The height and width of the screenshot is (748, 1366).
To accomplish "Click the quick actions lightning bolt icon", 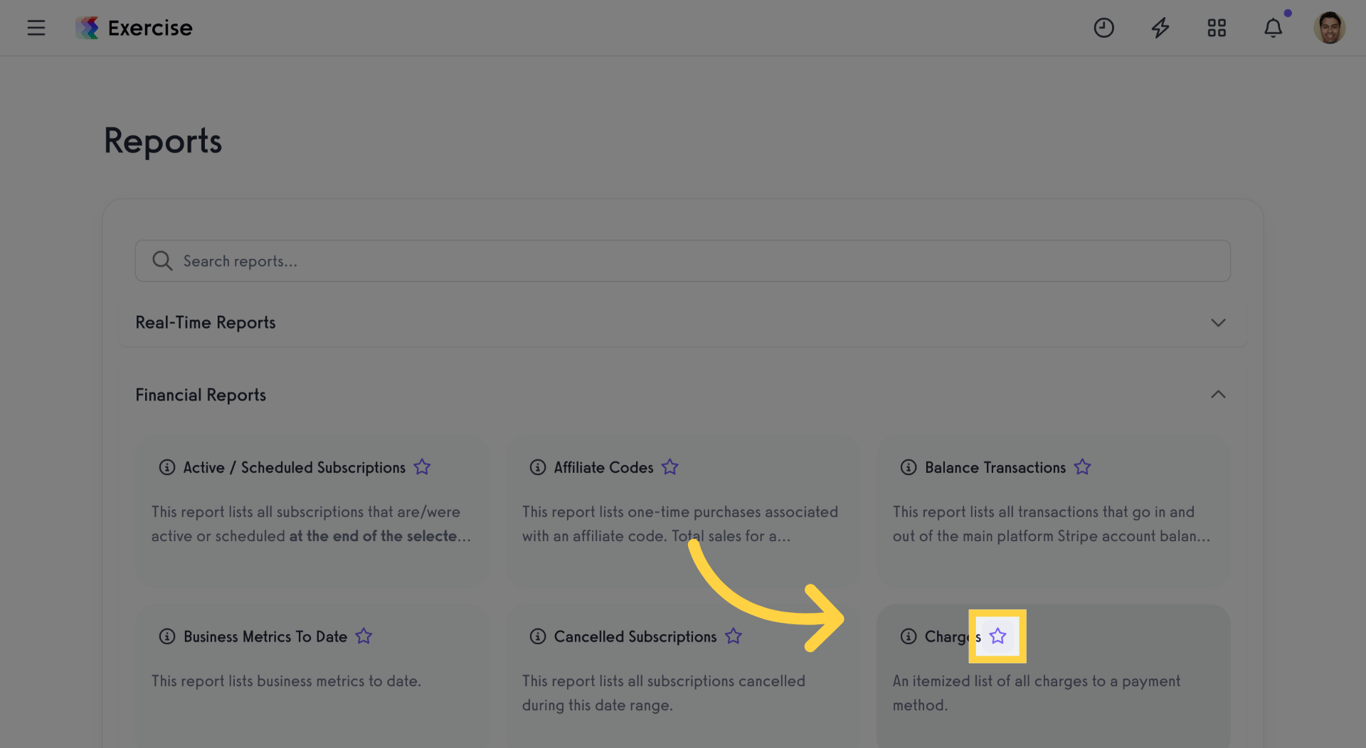I will pos(1160,27).
